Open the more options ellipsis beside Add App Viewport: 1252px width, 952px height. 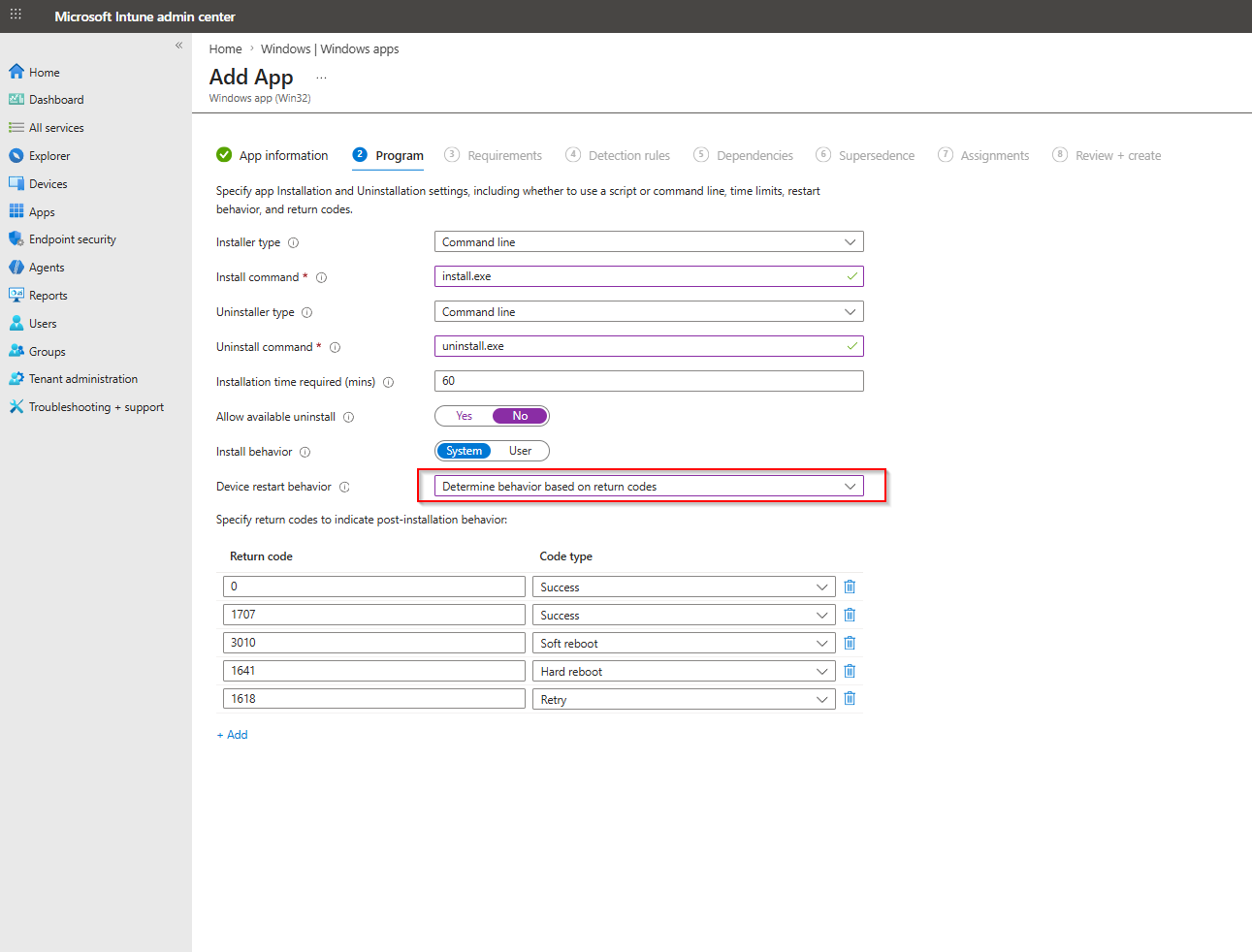tap(321, 78)
